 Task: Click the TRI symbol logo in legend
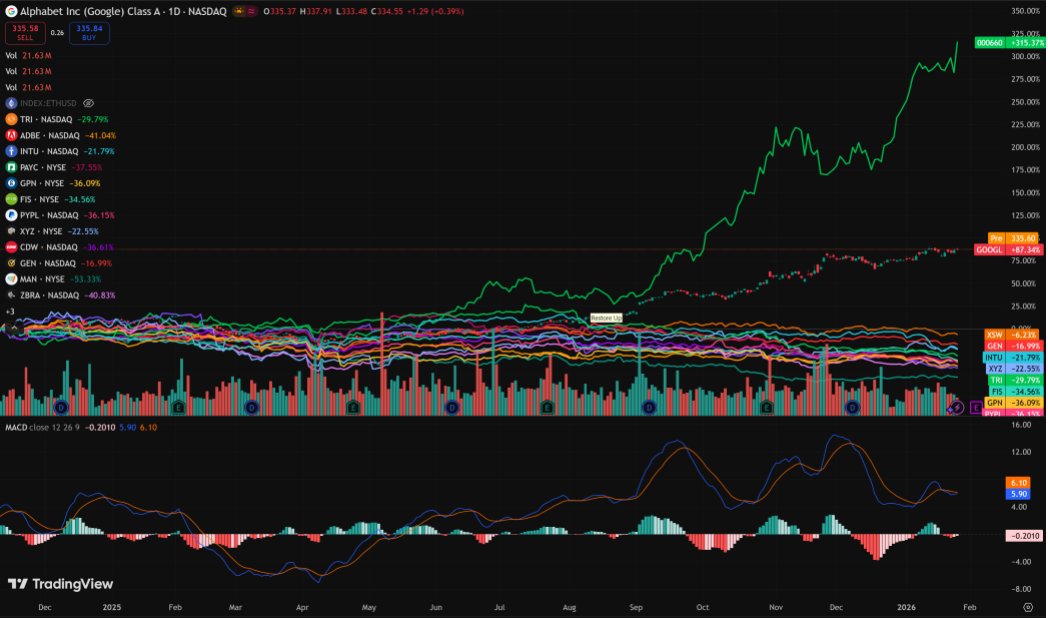[11, 119]
